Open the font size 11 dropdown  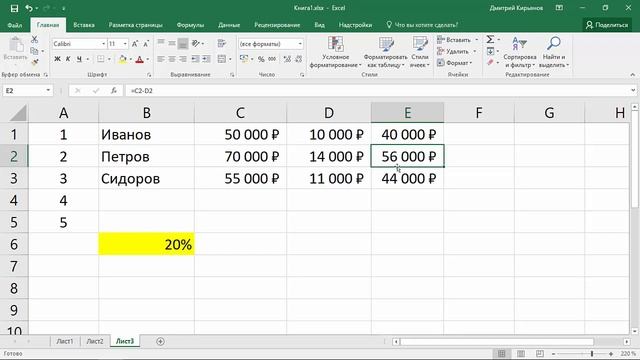click(125, 44)
